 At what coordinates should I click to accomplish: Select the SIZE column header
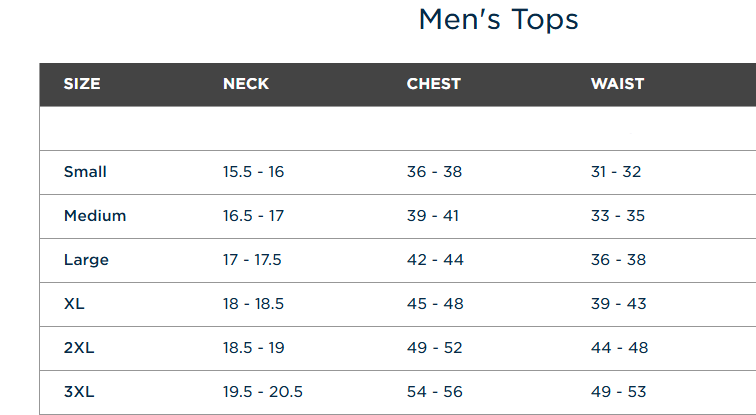(82, 84)
